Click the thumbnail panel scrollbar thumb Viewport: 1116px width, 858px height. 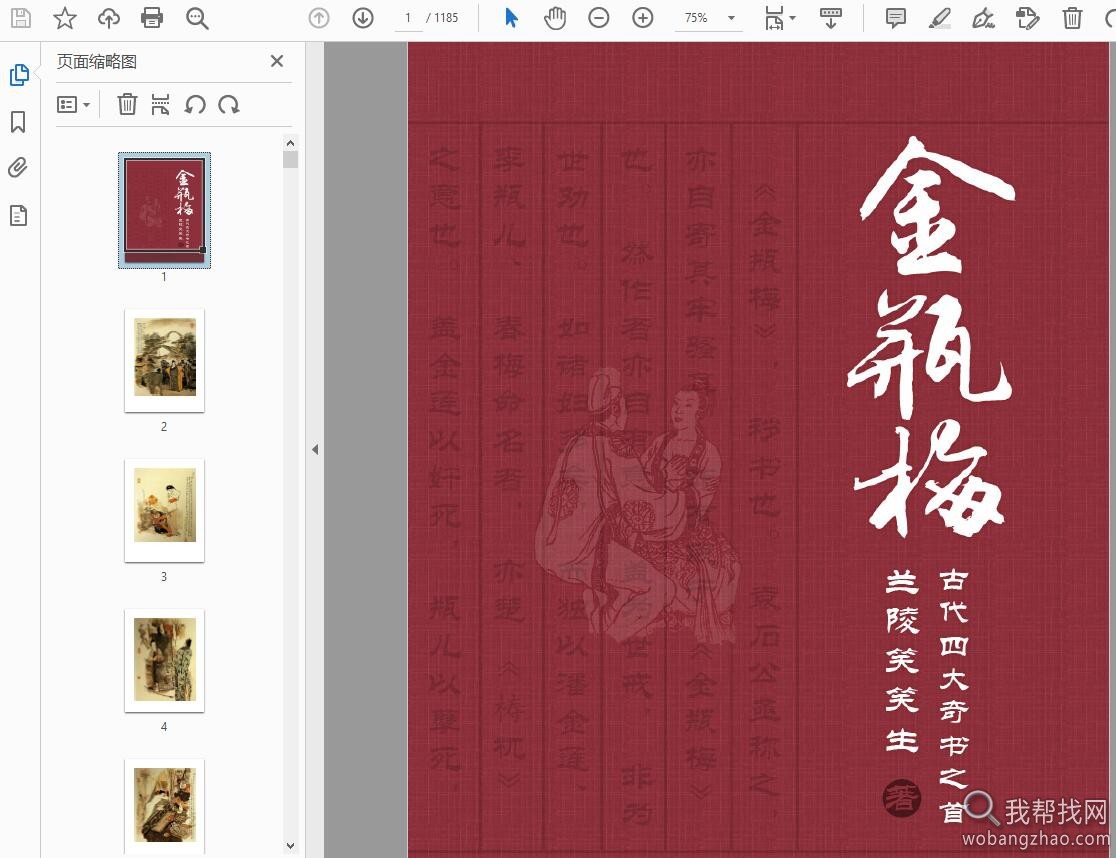coord(290,159)
